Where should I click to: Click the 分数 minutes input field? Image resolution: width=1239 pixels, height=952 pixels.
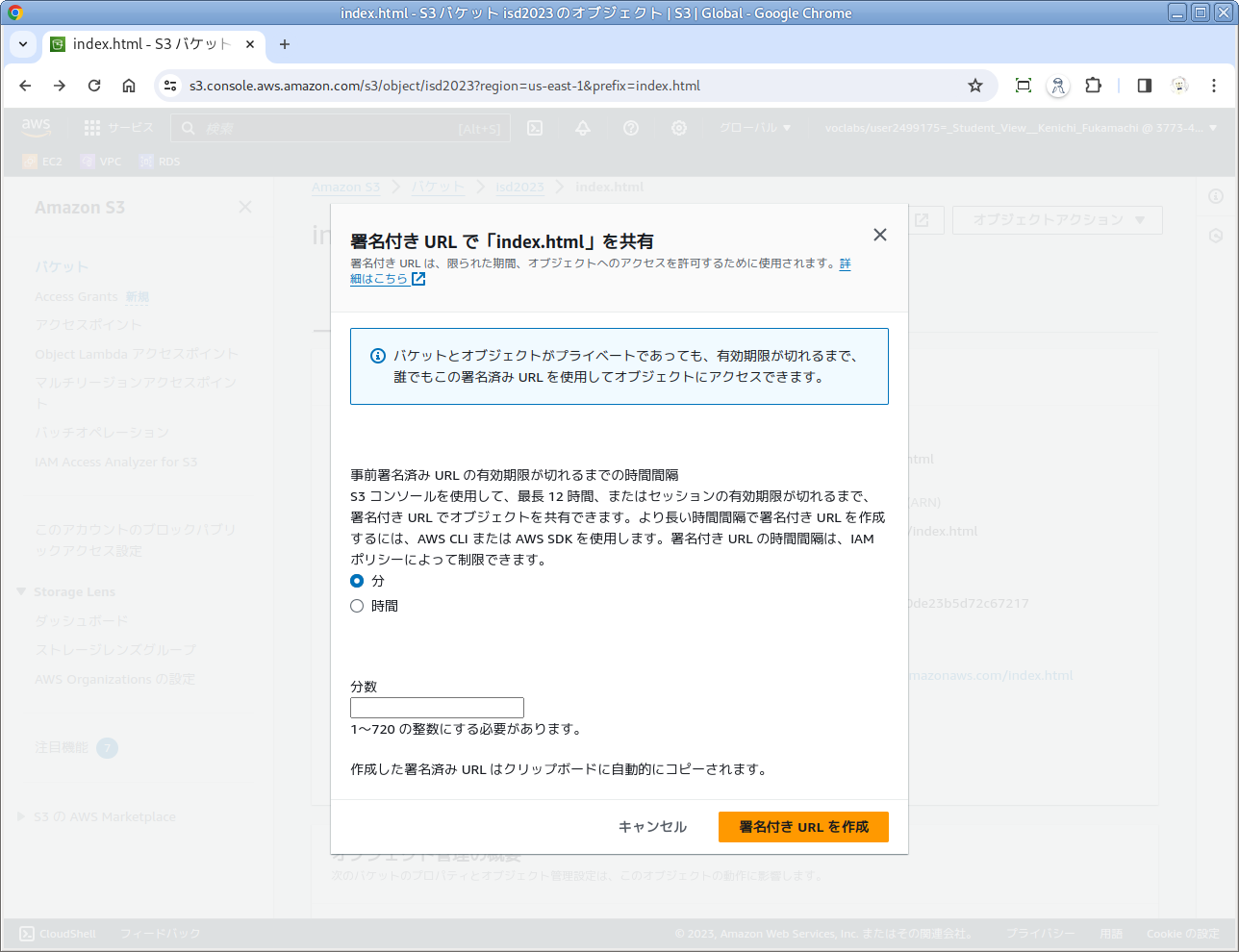[x=437, y=708]
